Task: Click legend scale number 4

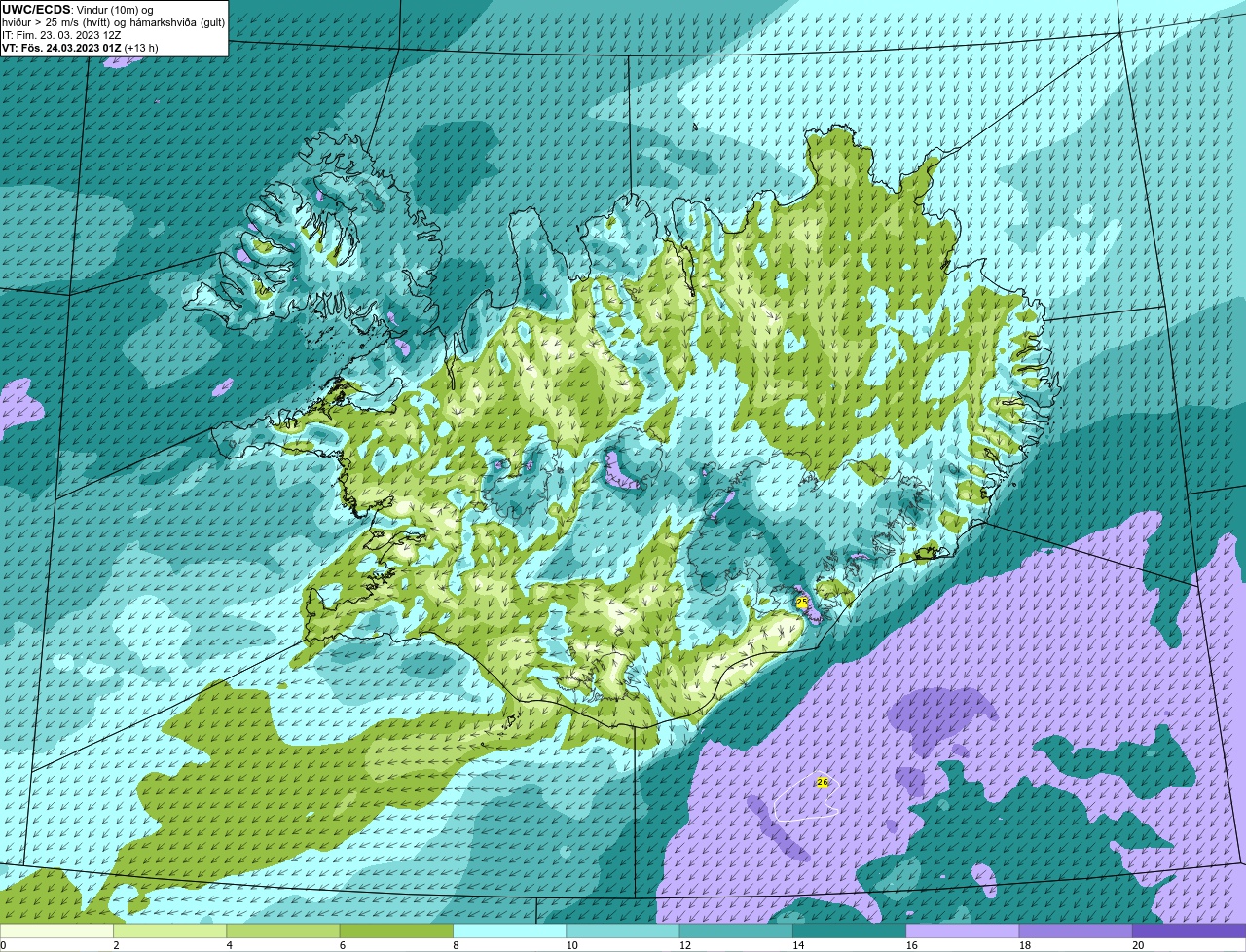Action: pyautogui.click(x=229, y=945)
